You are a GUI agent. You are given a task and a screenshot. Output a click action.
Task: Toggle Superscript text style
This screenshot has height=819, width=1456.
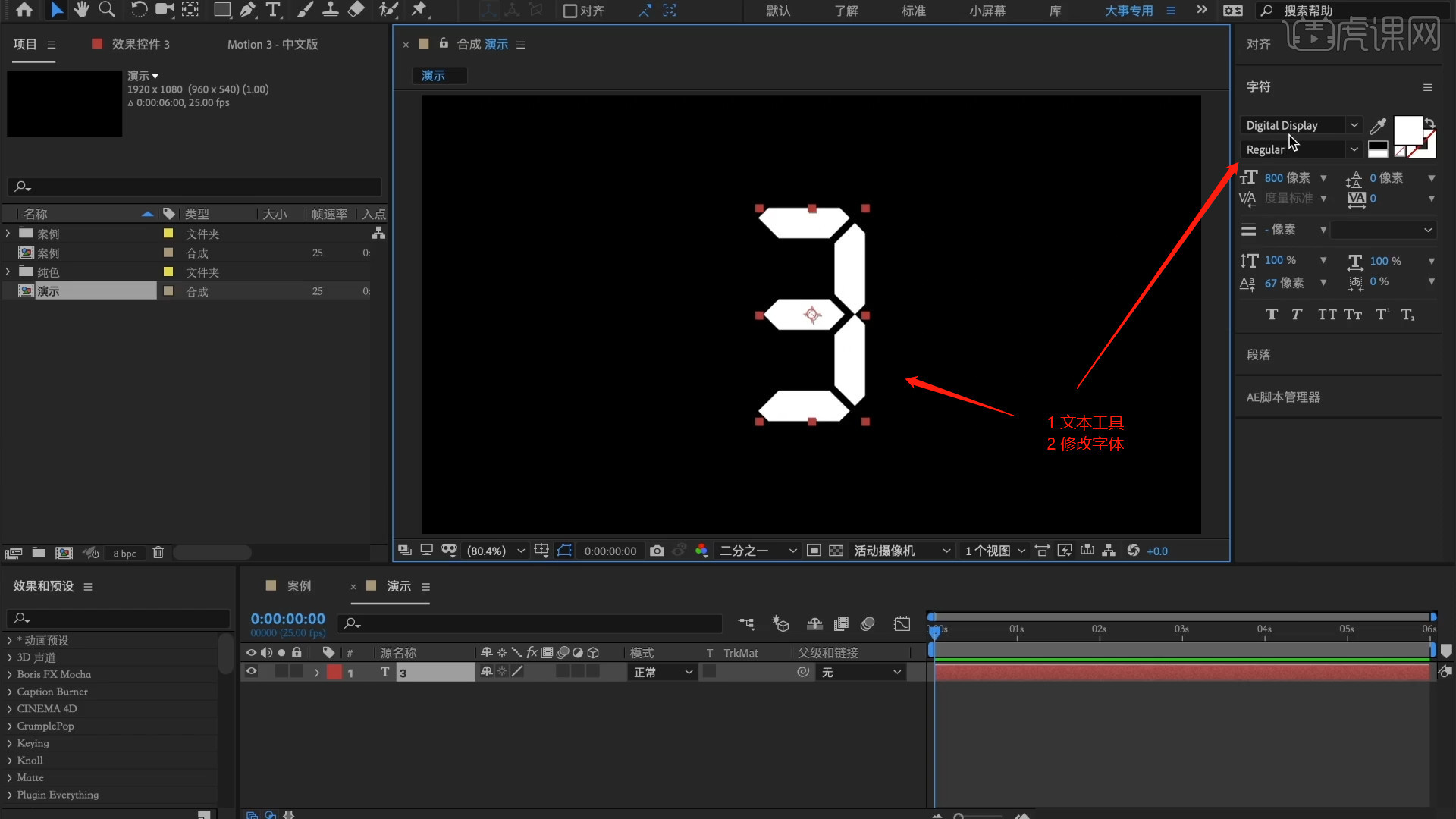click(x=1383, y=315)
